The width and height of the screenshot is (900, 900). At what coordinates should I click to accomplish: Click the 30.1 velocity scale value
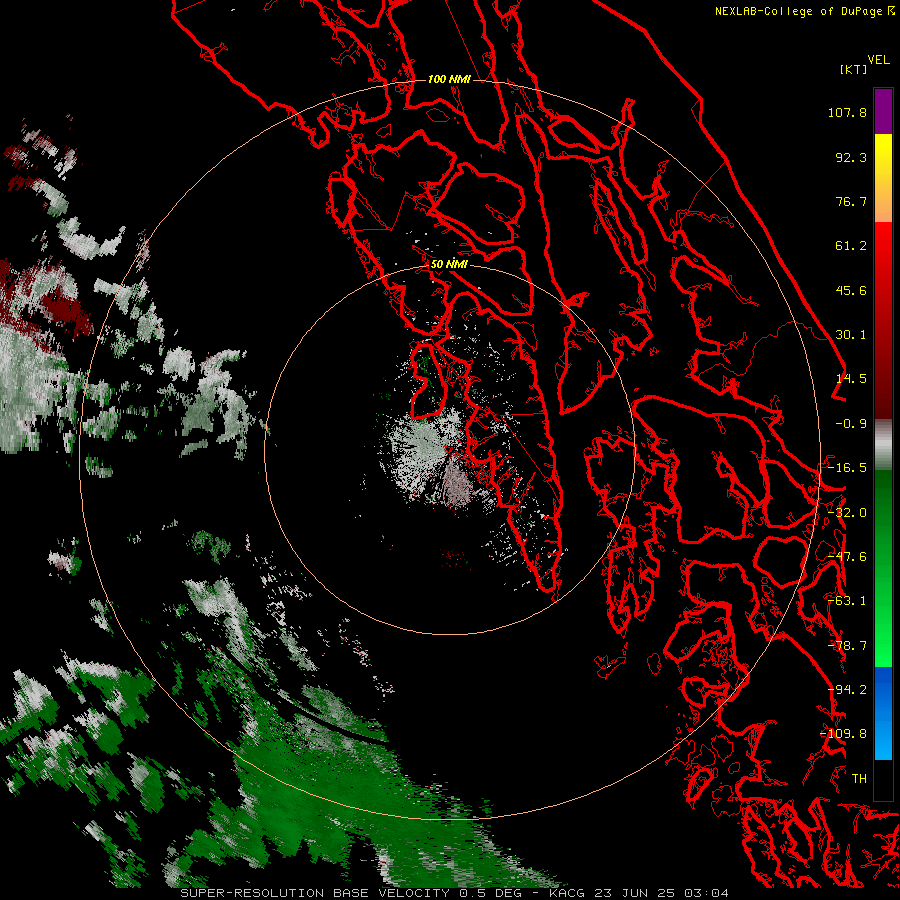[x=851, y=335]
